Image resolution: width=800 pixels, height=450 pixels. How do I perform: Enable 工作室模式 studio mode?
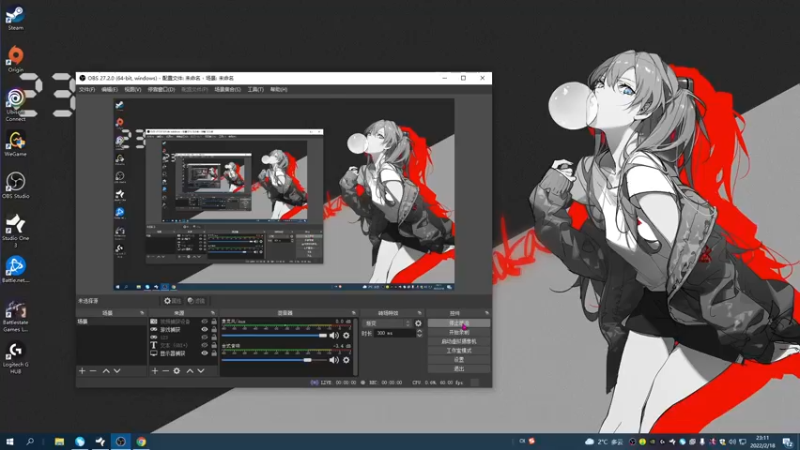pos(459,351)
